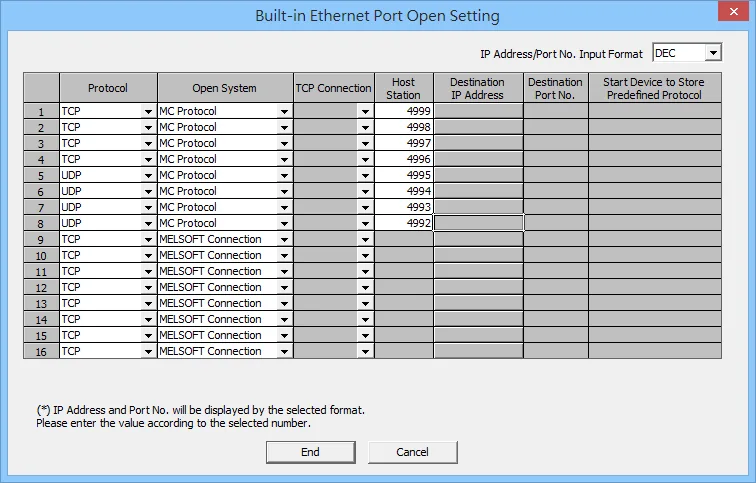
Task: Click the Open System column header
Action: pyautogui.click(x=225, y=88)
